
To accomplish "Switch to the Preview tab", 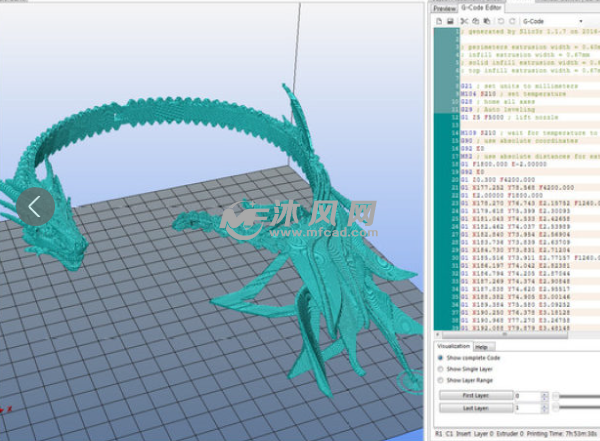I will click(444, 7).
